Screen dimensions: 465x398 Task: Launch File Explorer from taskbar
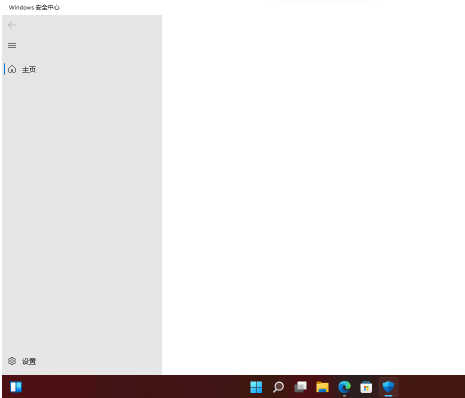click(322, 387)
